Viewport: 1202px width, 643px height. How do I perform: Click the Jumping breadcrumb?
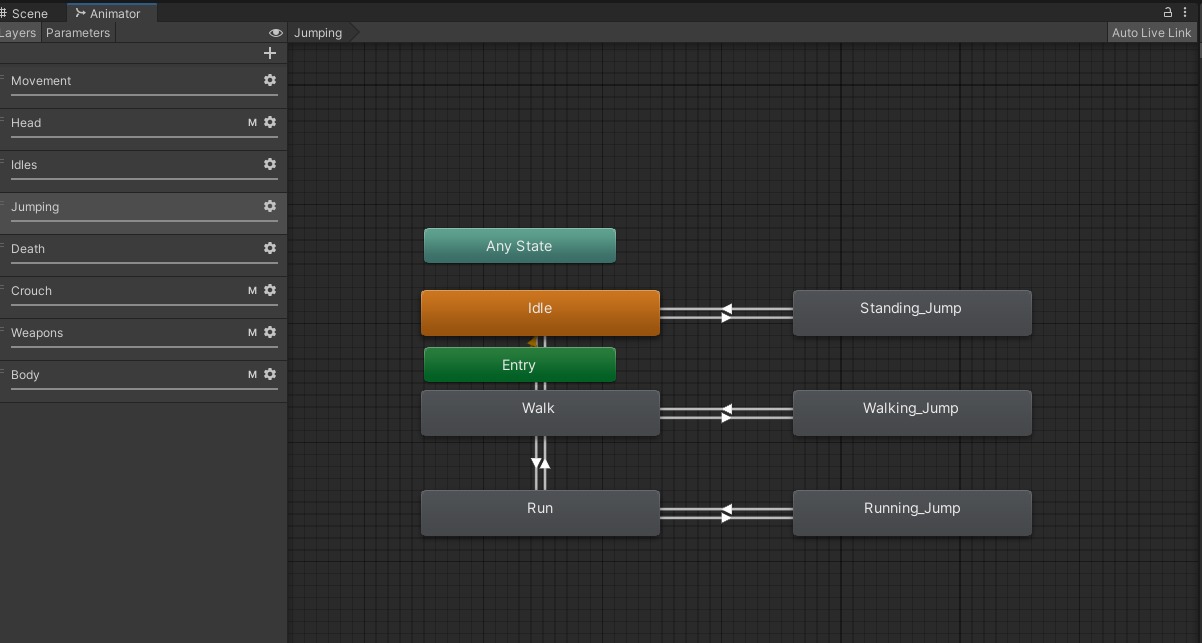pos(318,33)
